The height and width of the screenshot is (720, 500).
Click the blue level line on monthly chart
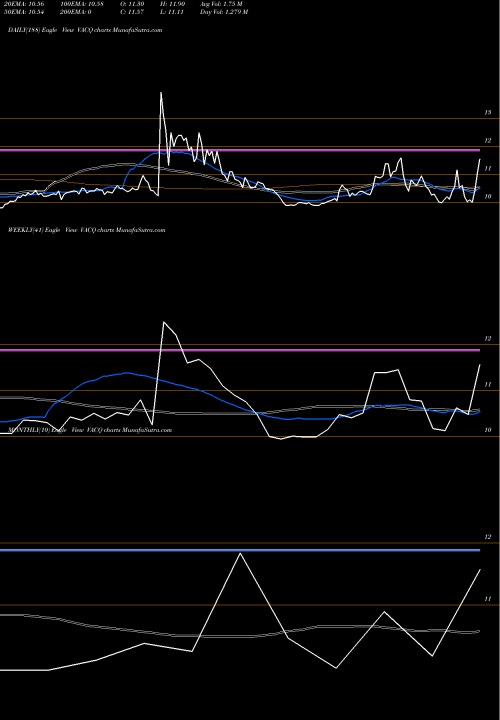click(240, 550)
